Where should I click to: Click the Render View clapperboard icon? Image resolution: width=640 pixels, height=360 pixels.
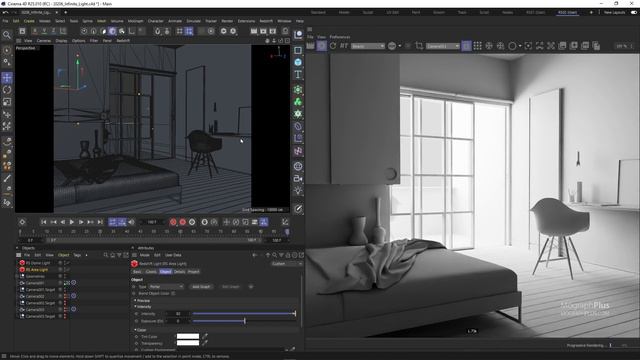point(254,31)
